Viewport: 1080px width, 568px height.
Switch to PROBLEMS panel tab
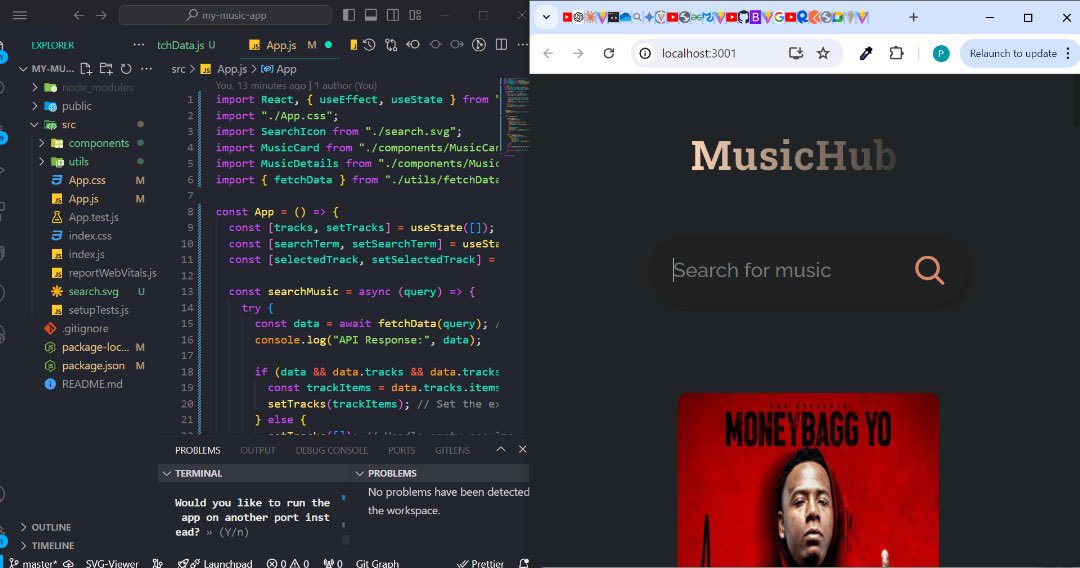[198, 450]
